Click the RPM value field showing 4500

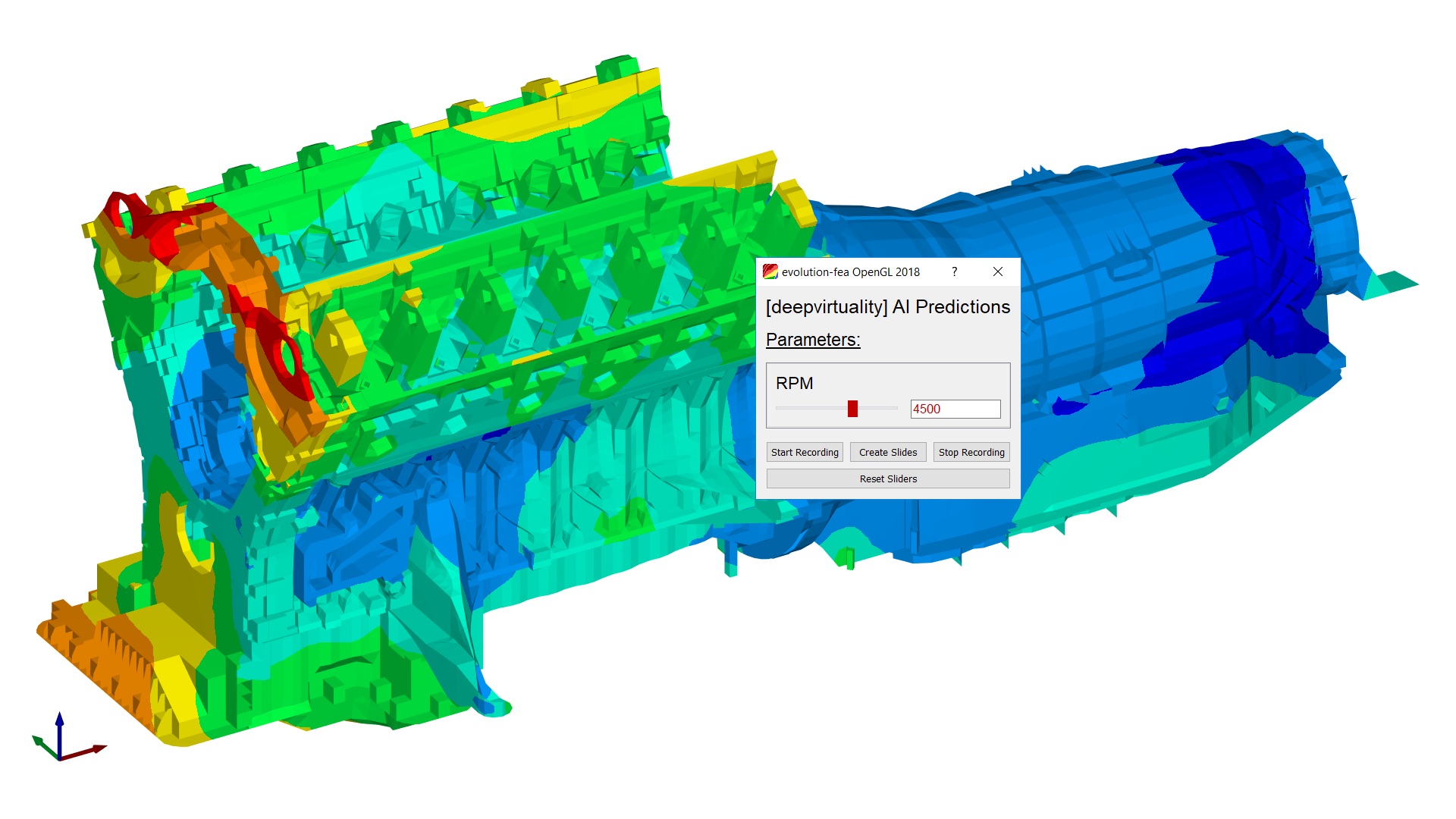[955, 409]
